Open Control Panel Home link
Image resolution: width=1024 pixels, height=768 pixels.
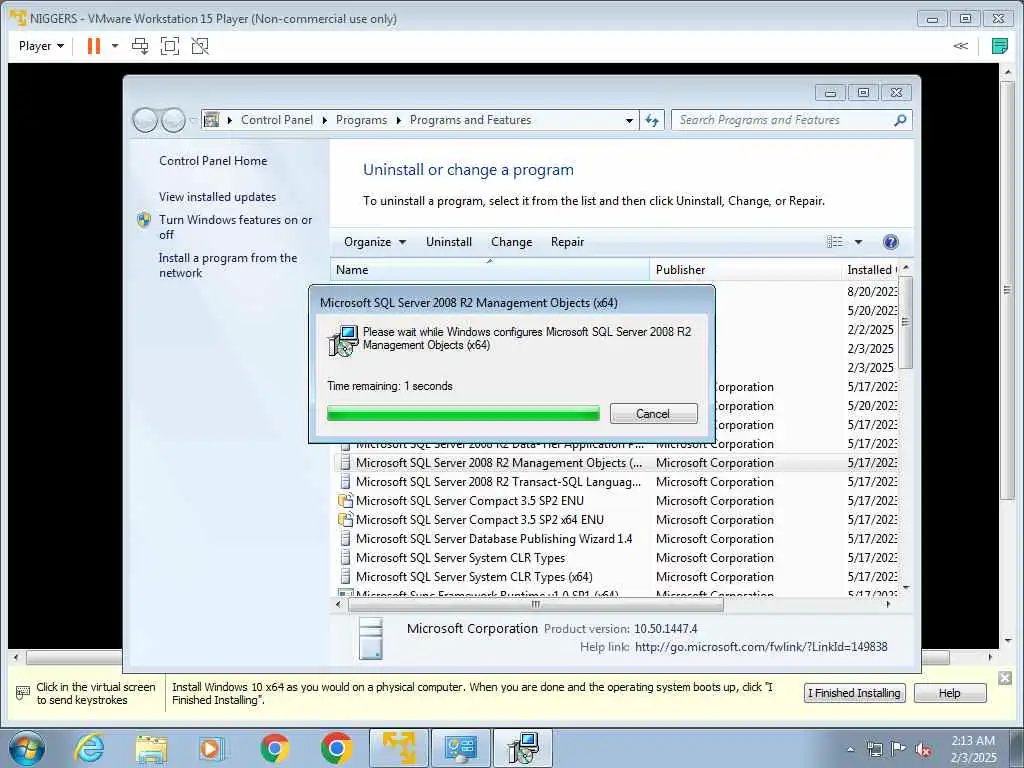coord(213,161)
